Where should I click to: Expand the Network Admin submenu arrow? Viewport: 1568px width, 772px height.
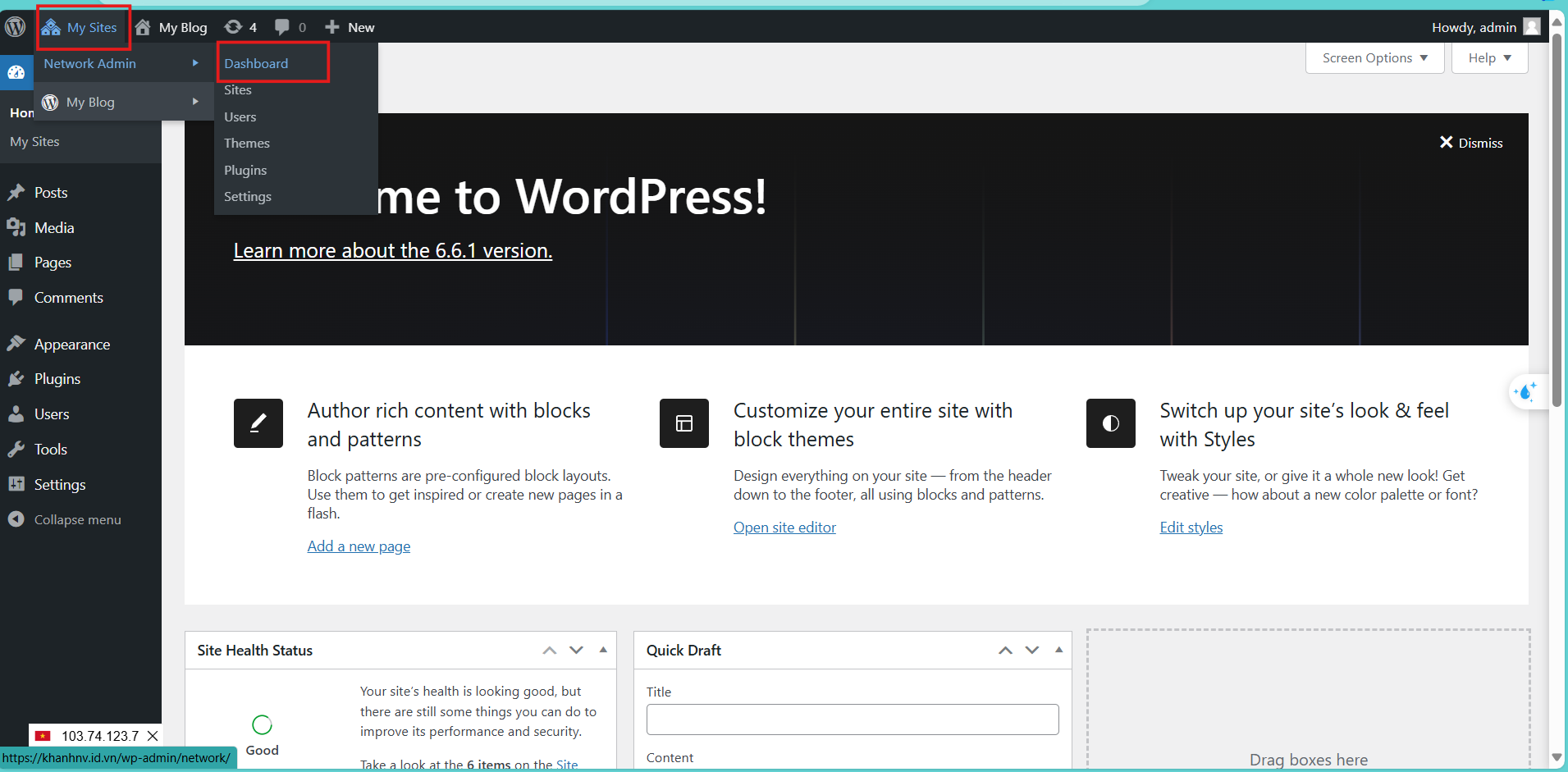[x=195, y=63]
